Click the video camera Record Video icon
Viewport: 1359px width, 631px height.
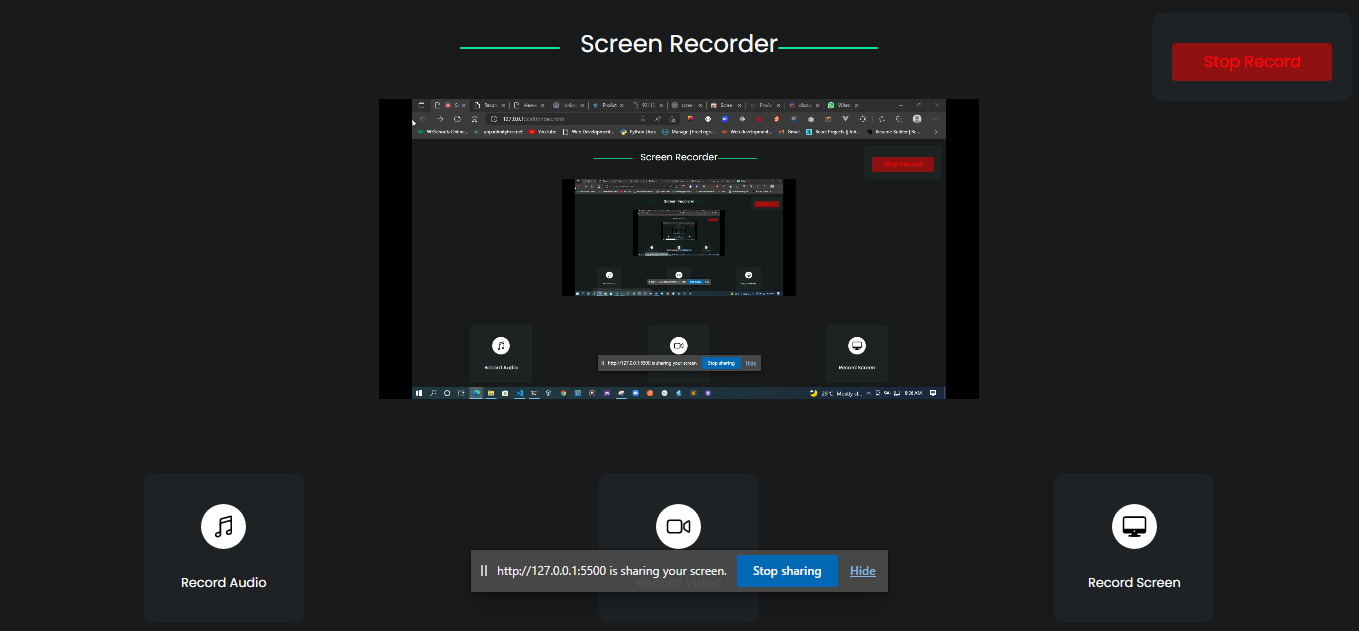[679, 526]
